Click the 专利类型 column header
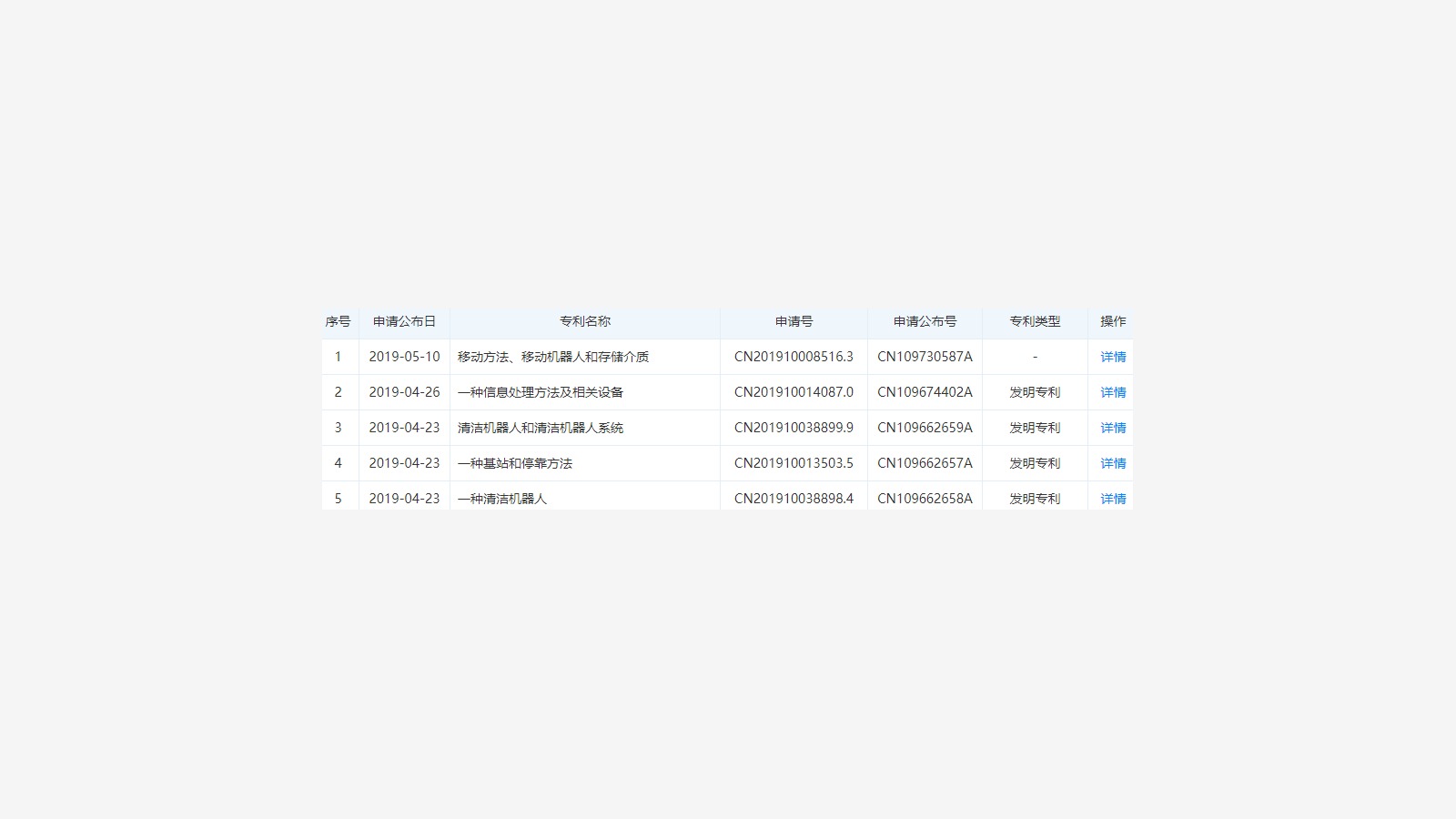 (x=1035, y=321)
